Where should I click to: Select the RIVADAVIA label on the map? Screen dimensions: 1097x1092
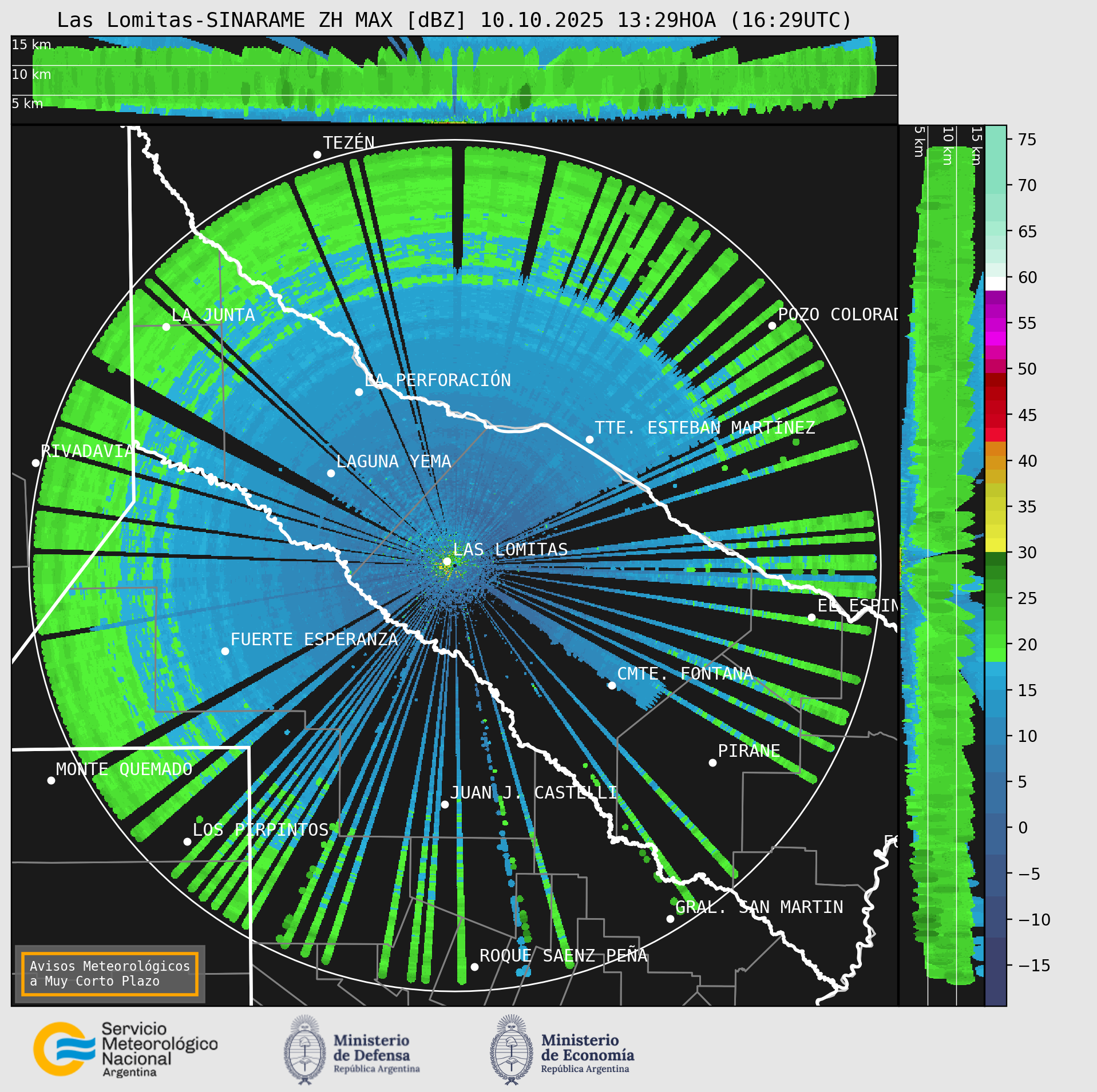(x=87, y=451)
